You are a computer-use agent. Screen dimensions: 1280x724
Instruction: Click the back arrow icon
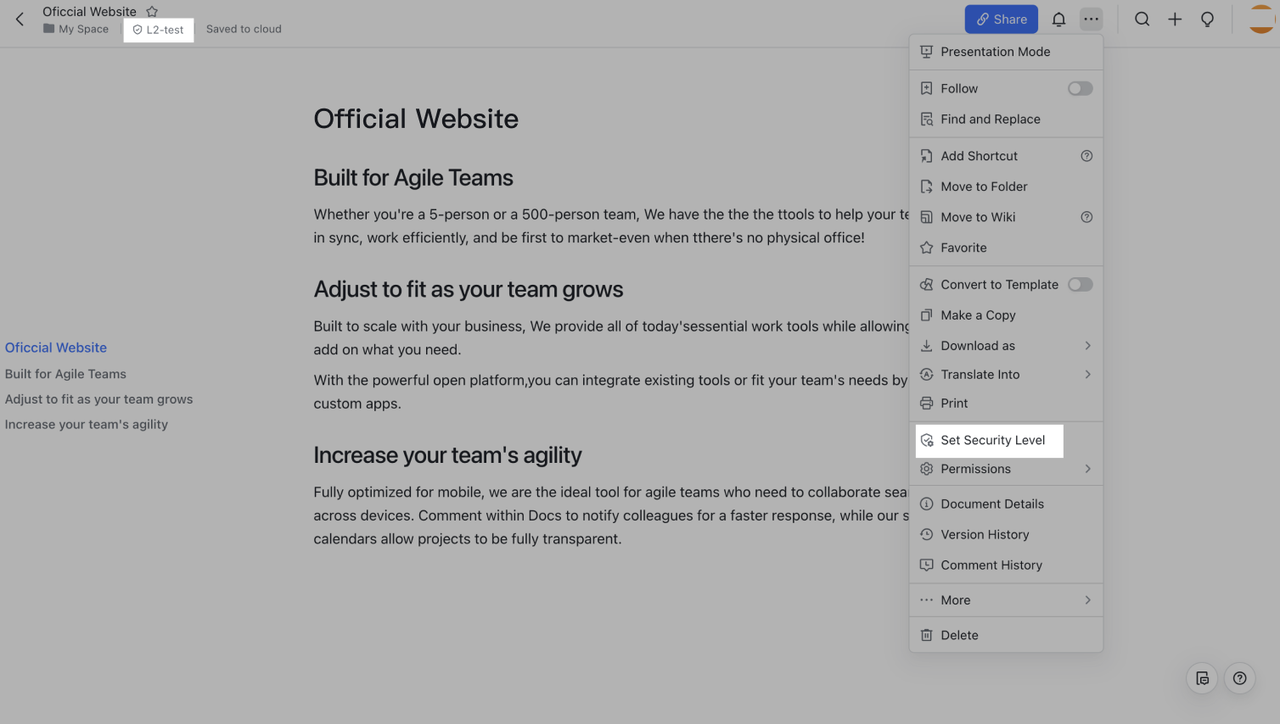(20, 19)
